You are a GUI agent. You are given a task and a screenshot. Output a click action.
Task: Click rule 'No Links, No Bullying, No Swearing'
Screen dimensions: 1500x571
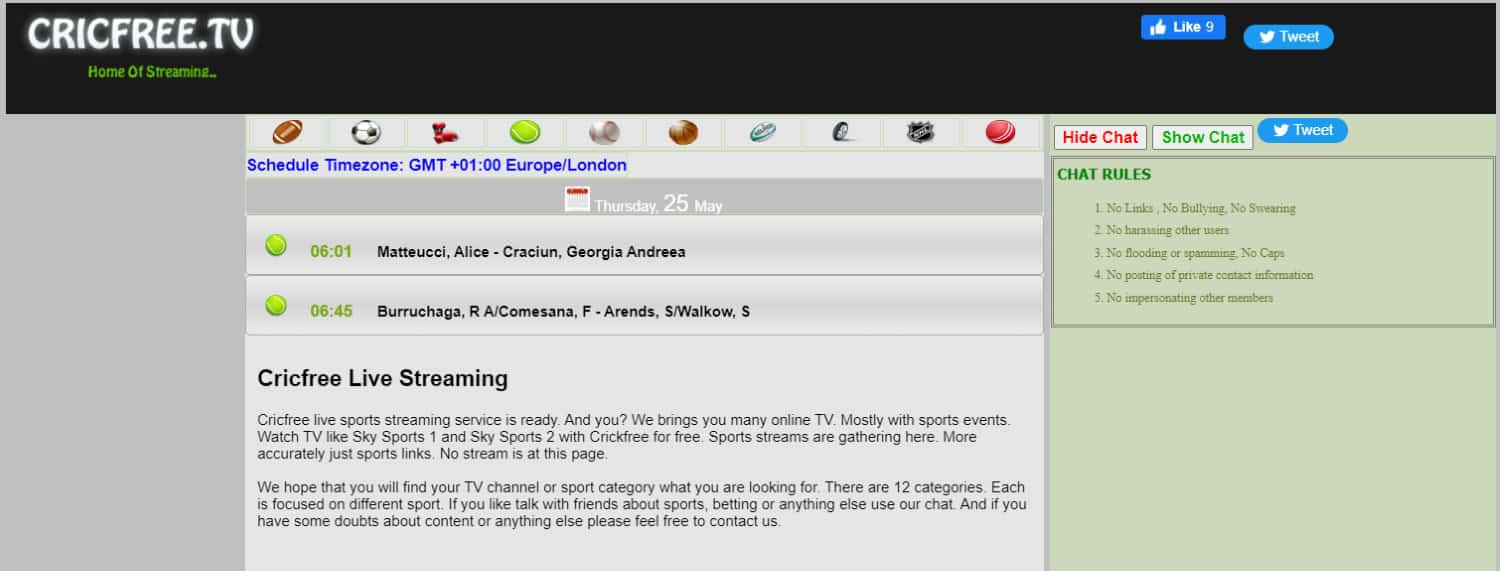[1201, 208]
